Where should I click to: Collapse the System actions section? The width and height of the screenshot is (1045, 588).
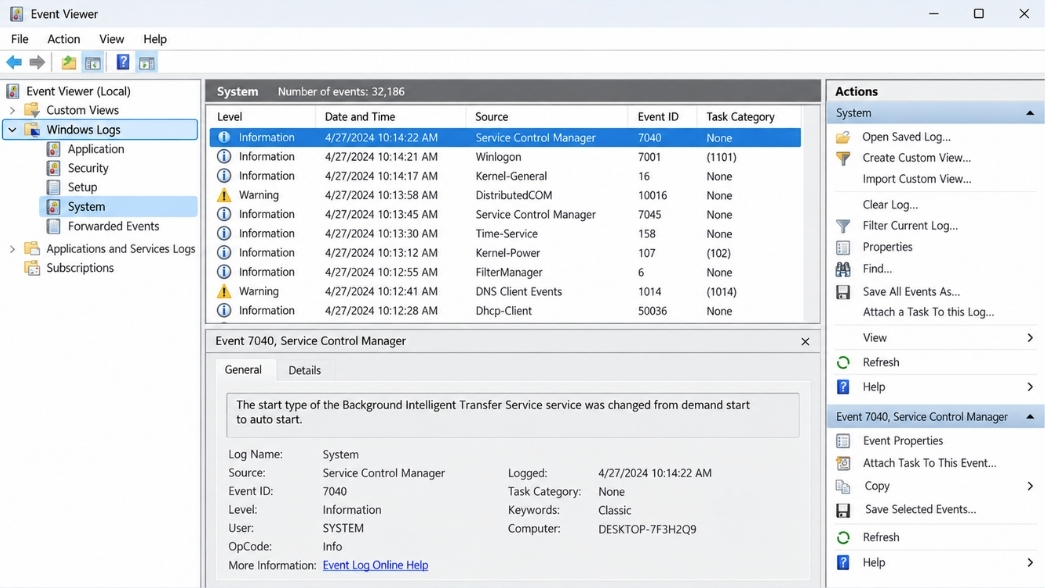[1030, 113]
